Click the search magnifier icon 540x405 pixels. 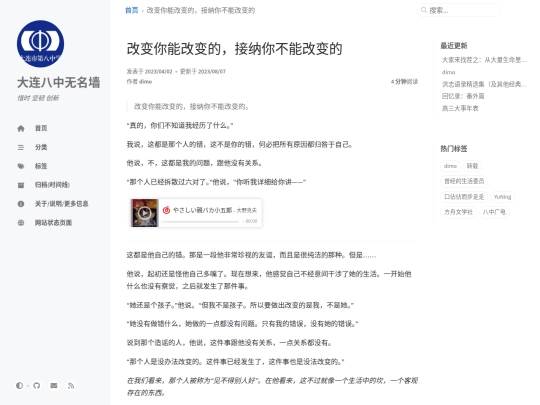tap(424, 10)
